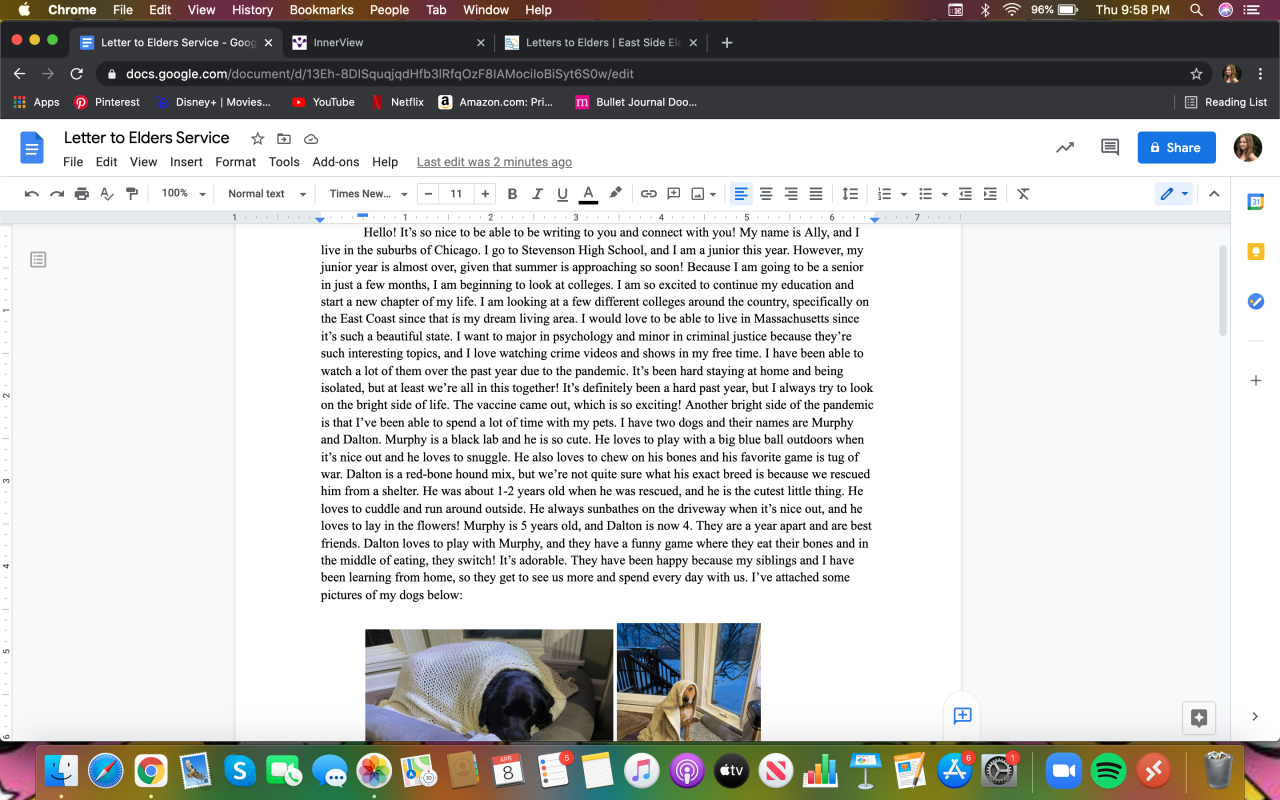
Task: Choose a highlight color with the marker icon
Action: point(615,194)
